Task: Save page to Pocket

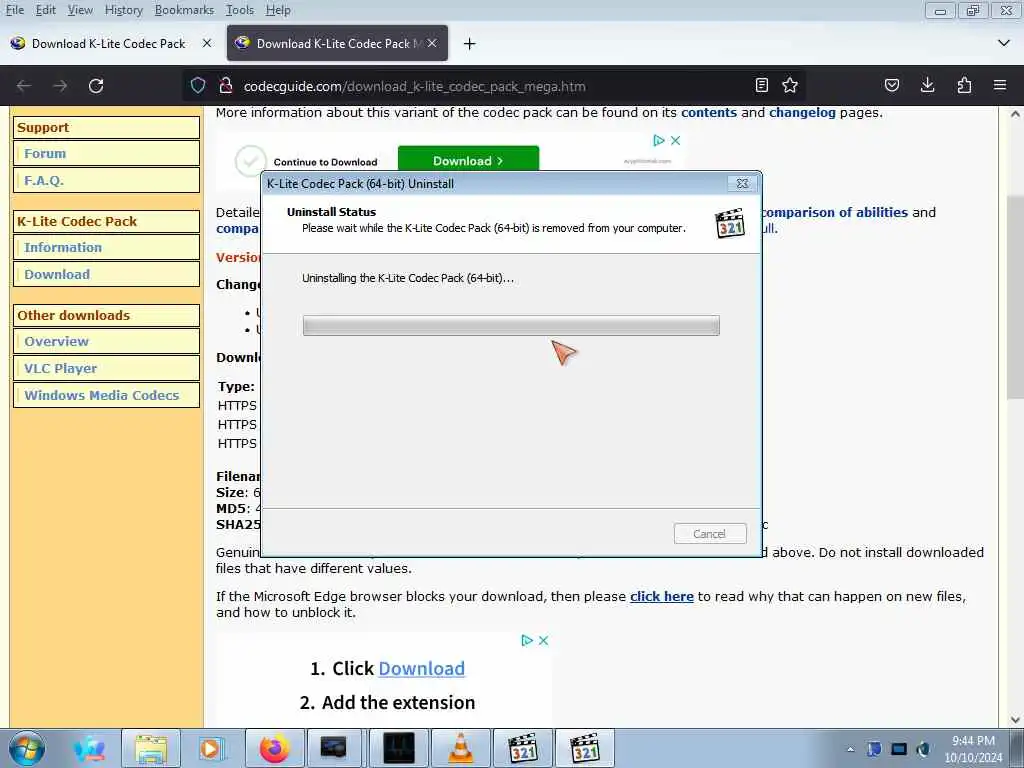Action: point(891,86)
